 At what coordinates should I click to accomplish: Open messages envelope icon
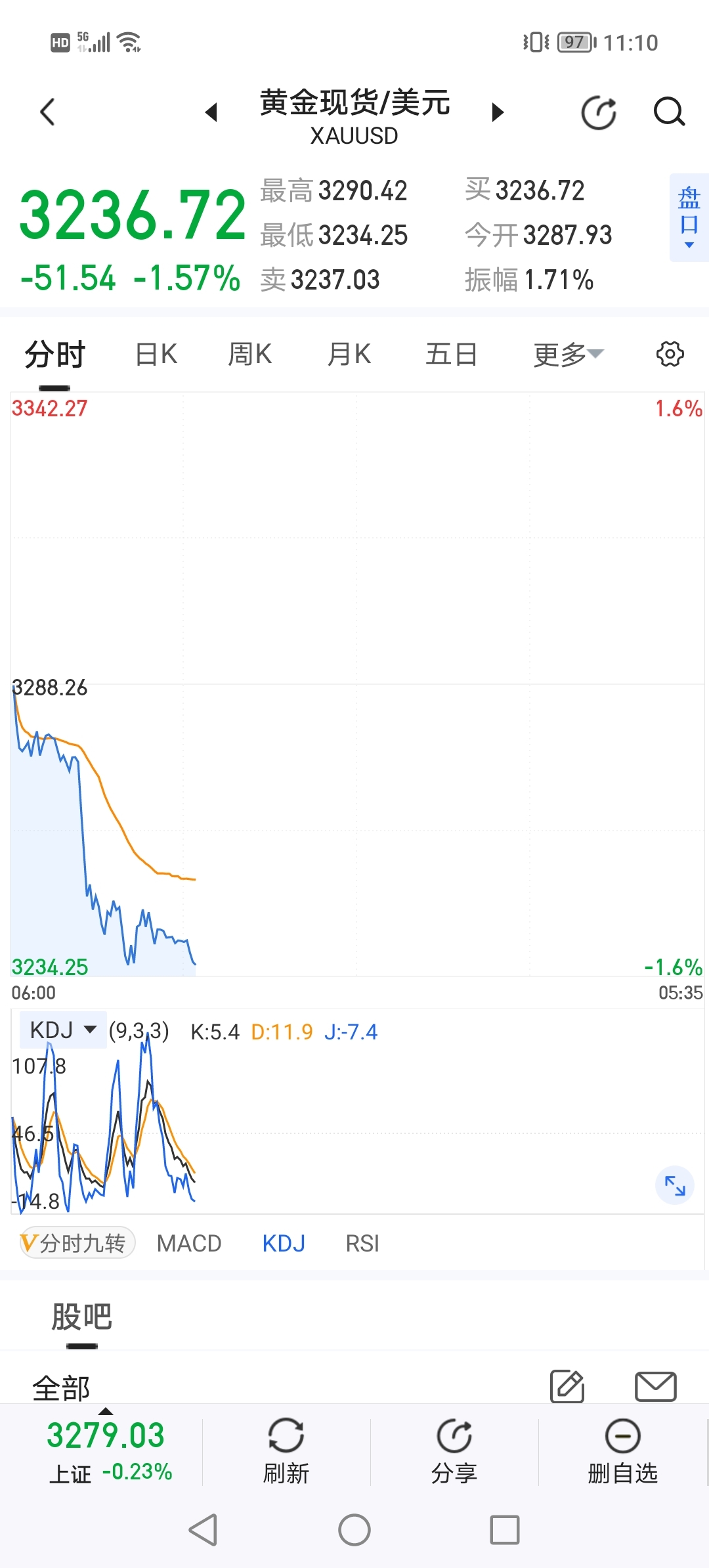655,1387
